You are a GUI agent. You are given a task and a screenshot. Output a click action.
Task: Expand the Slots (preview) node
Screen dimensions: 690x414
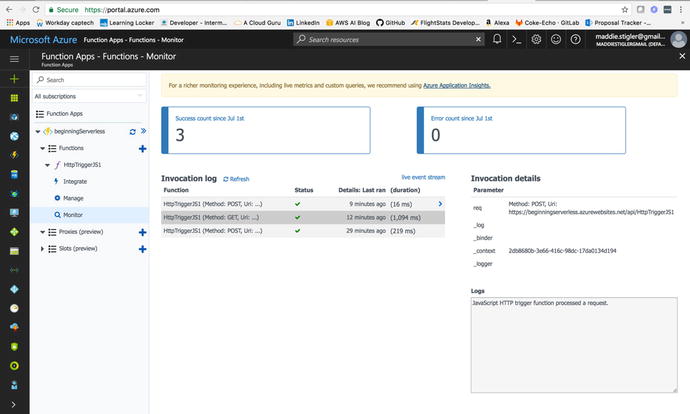42,248
